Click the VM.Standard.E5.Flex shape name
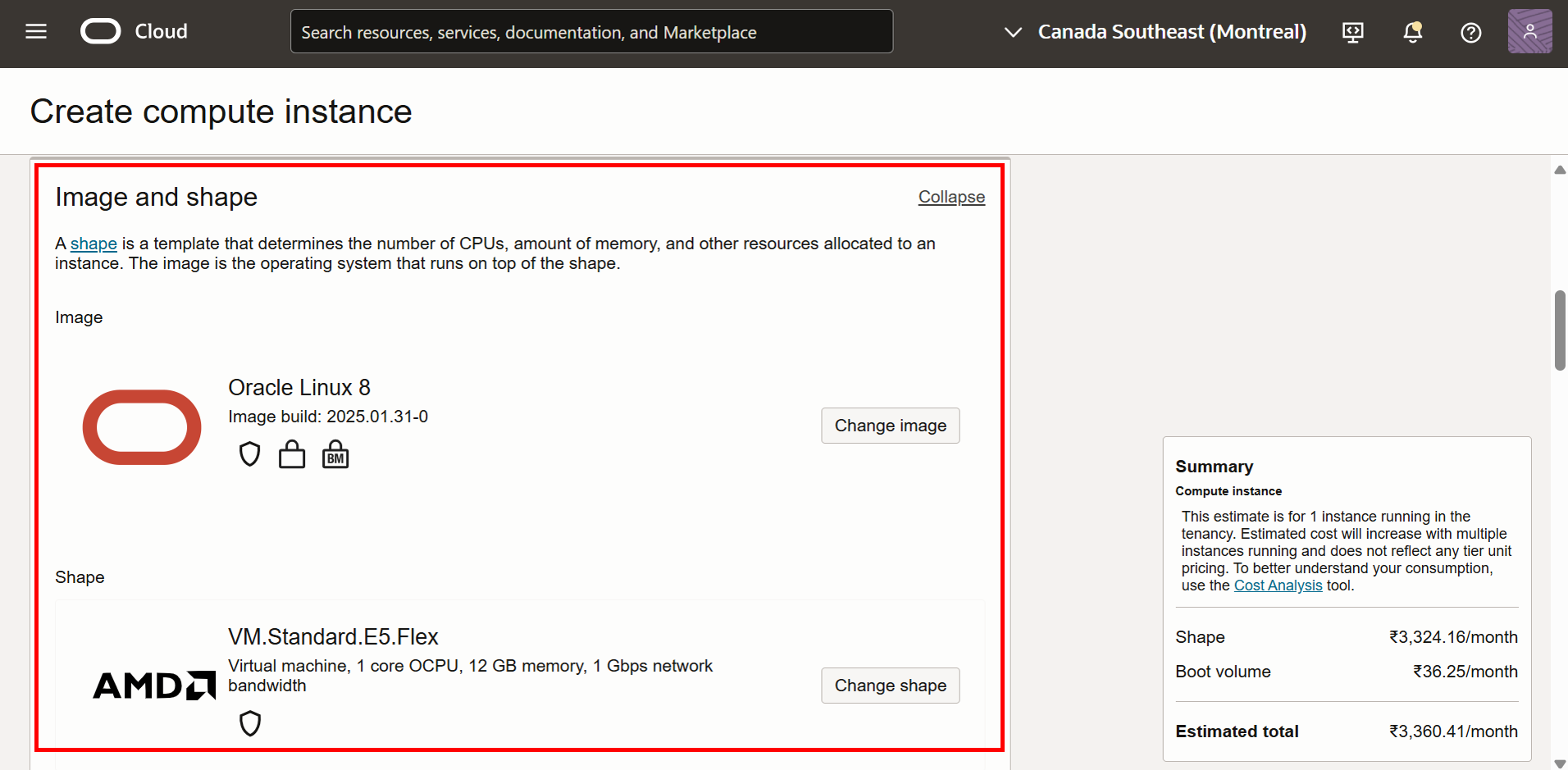The height and width of the screenshot is (770, 1568). tap(333, 636)
